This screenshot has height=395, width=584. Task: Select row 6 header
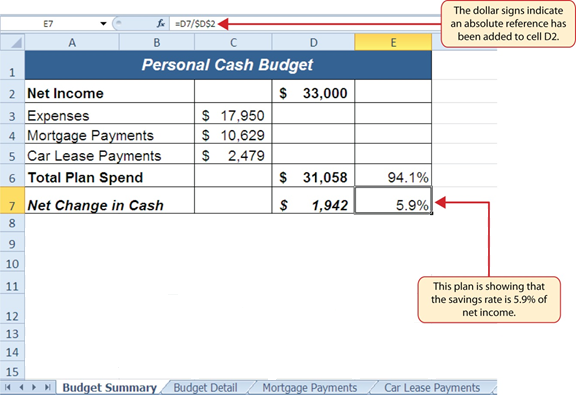12,175
